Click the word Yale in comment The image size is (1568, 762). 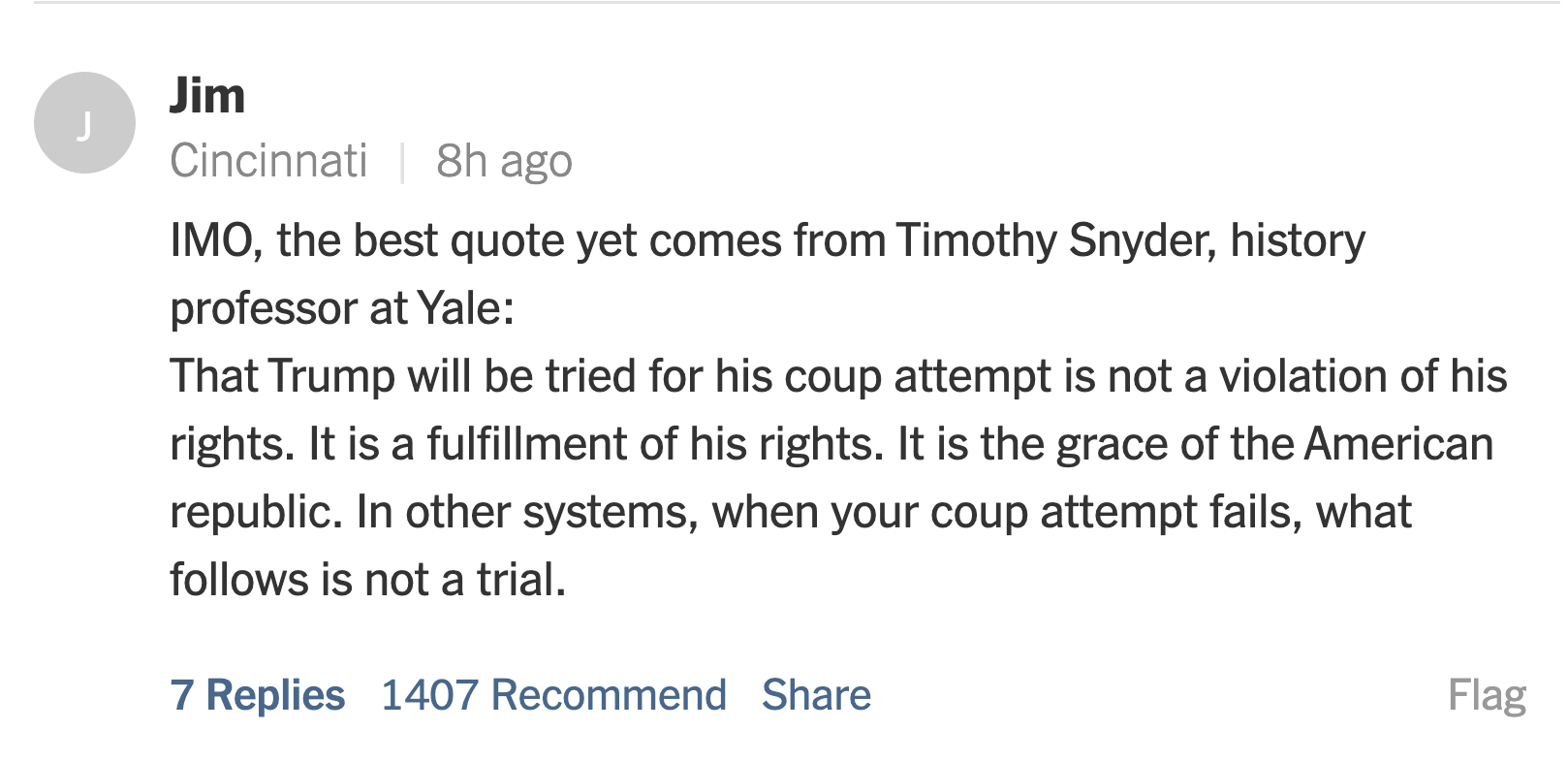point(461,308)
